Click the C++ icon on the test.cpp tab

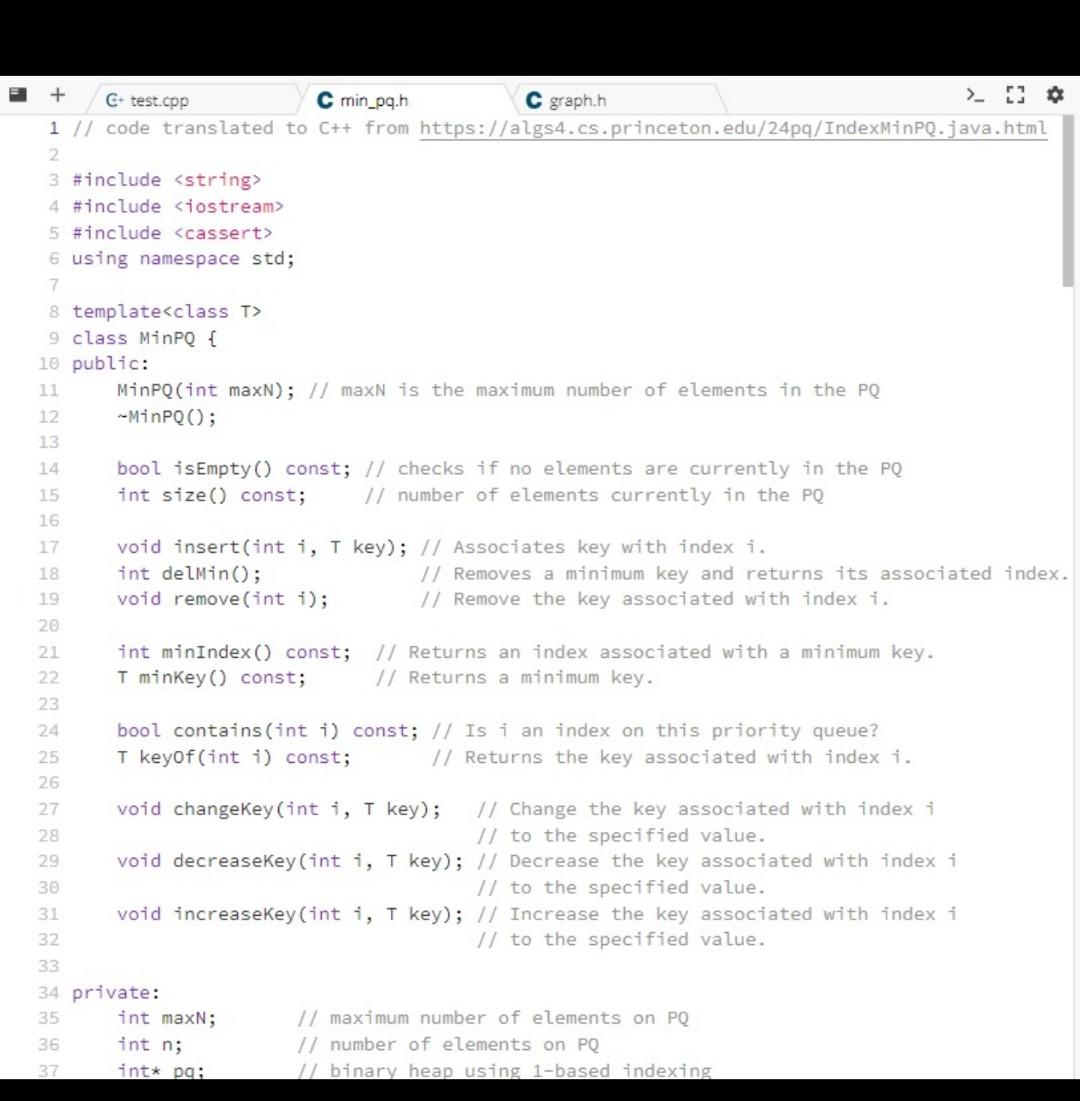point(113,100)
